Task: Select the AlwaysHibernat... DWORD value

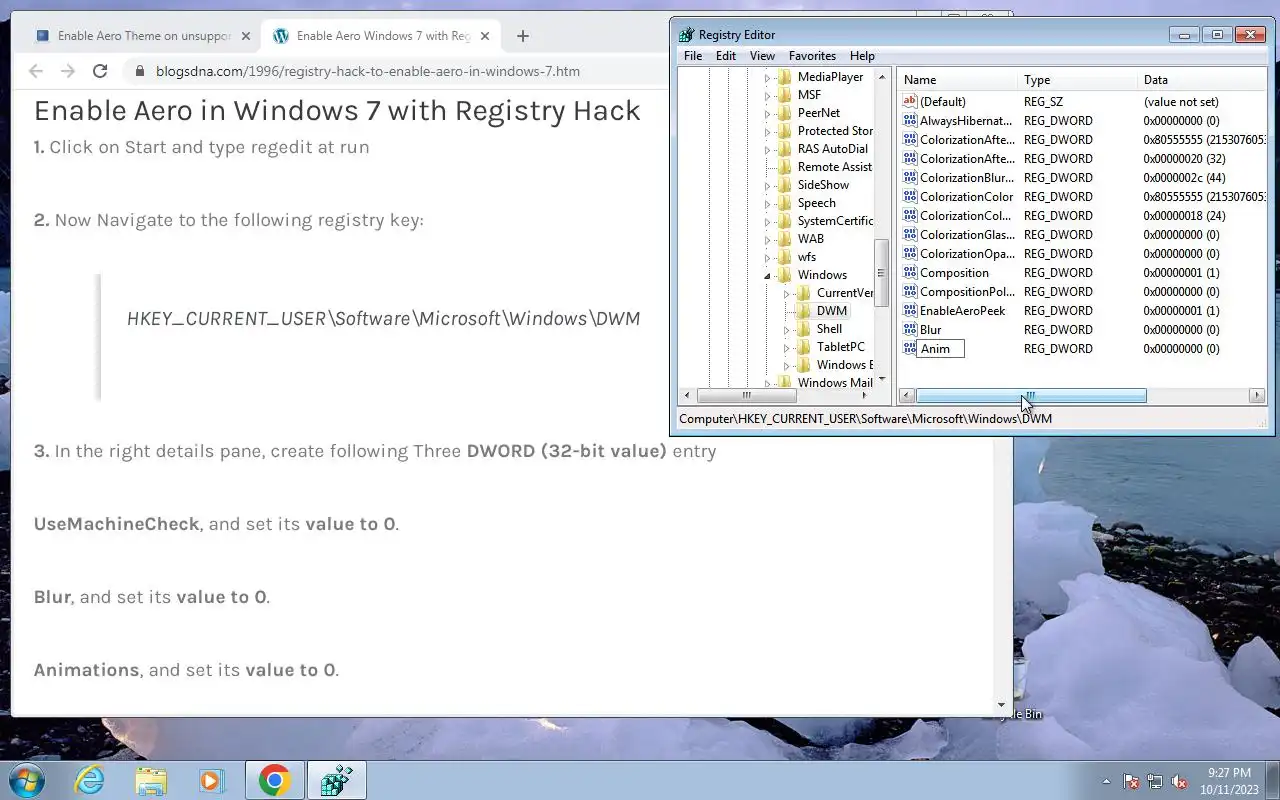Action: 965,120
